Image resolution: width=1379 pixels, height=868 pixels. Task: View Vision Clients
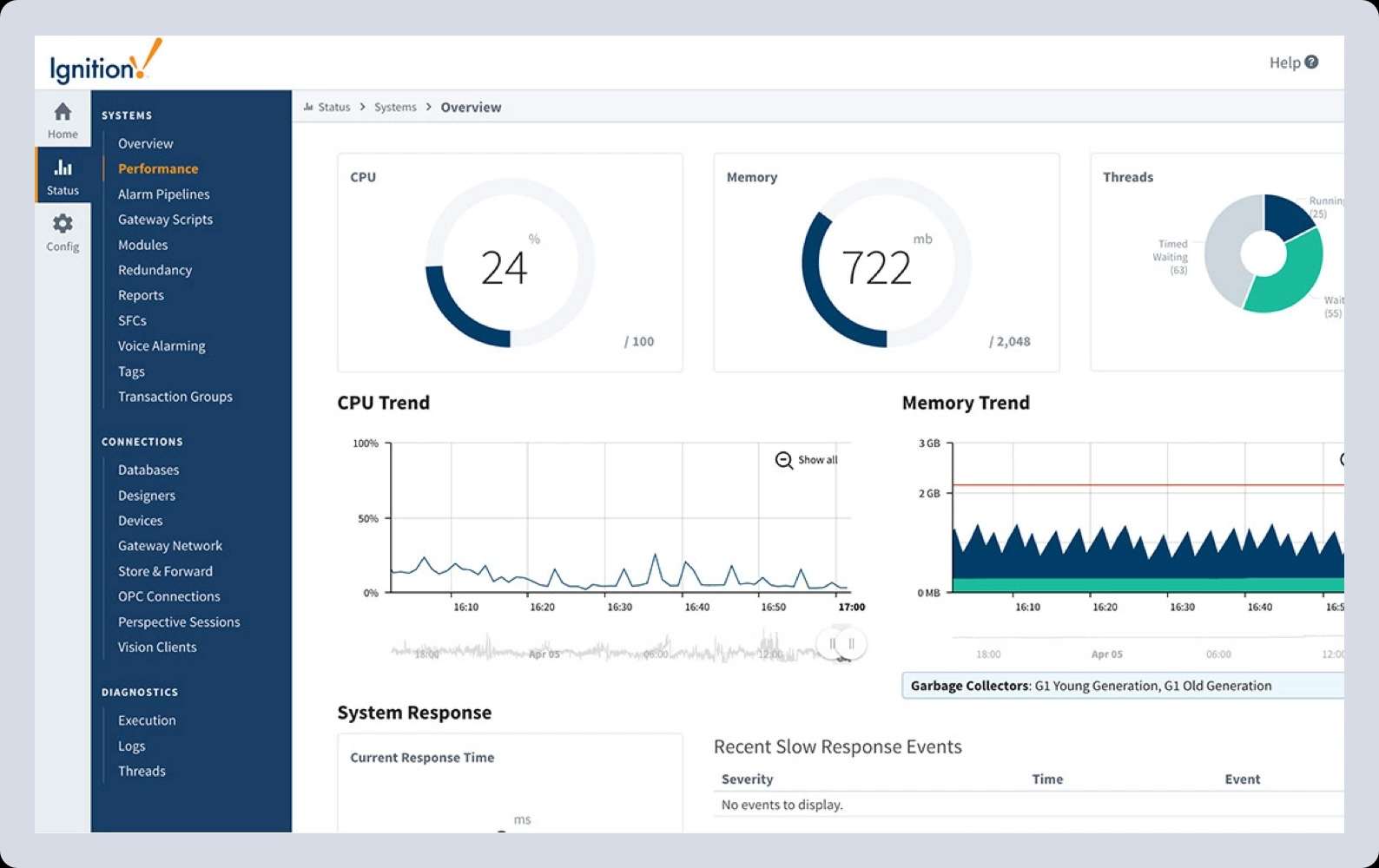(x=157, y=648)
